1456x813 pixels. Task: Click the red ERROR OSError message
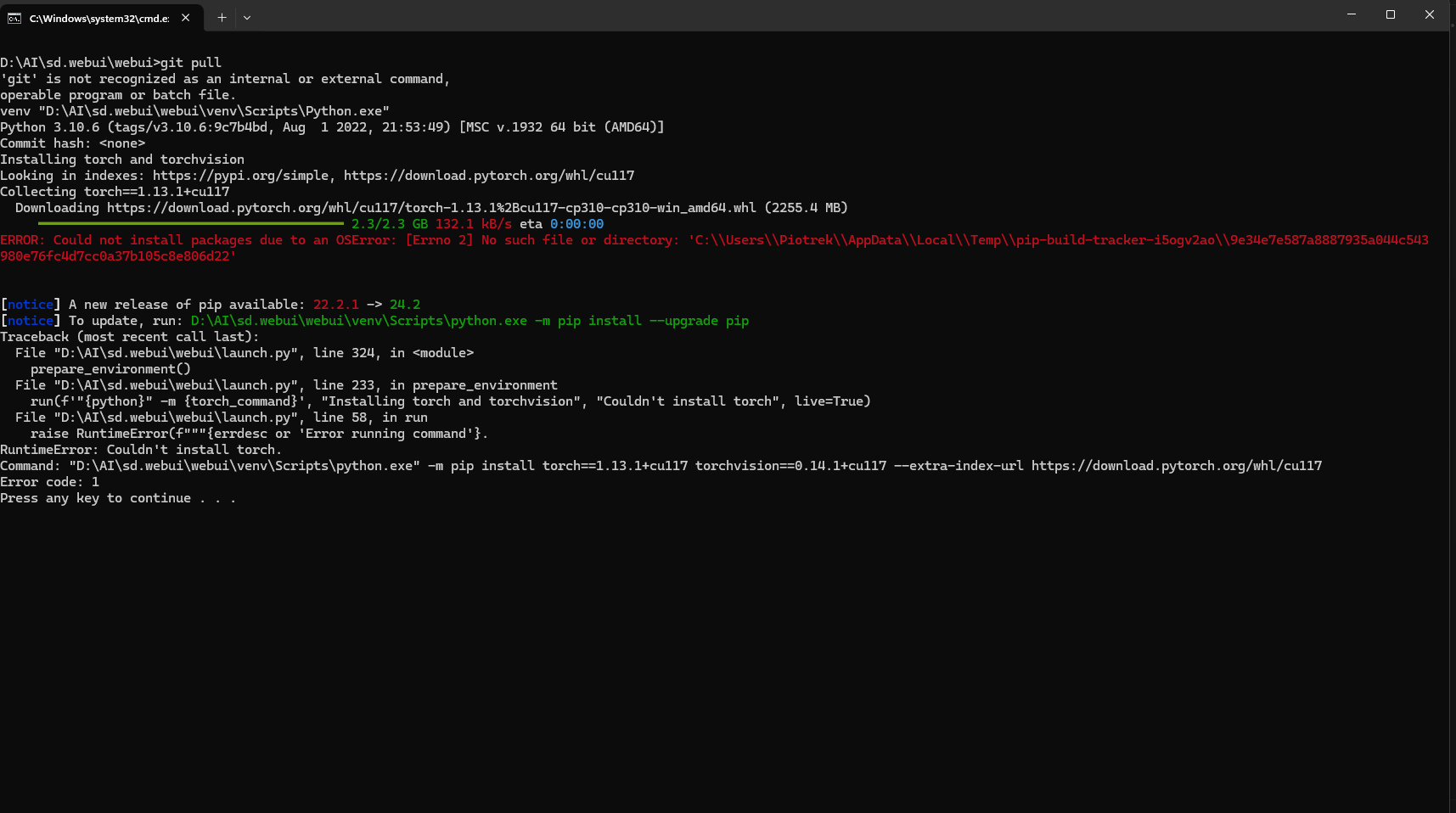pos(340,241)
